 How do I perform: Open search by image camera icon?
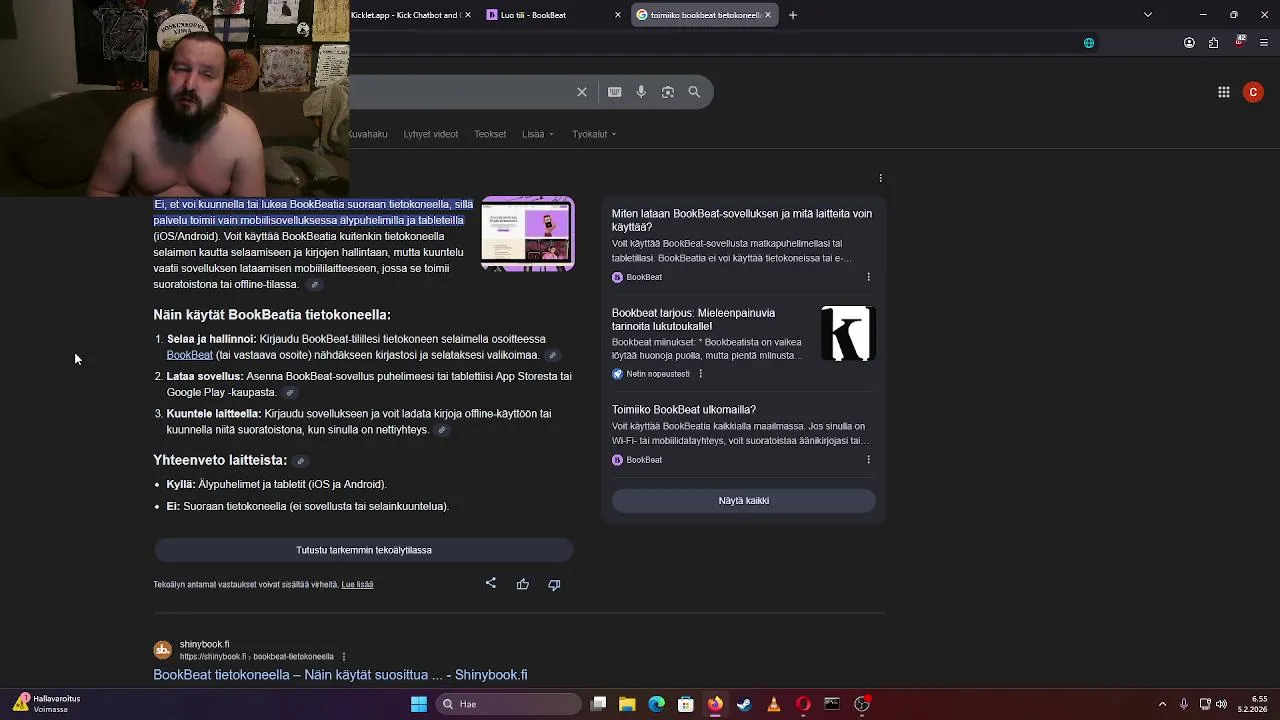668,92
